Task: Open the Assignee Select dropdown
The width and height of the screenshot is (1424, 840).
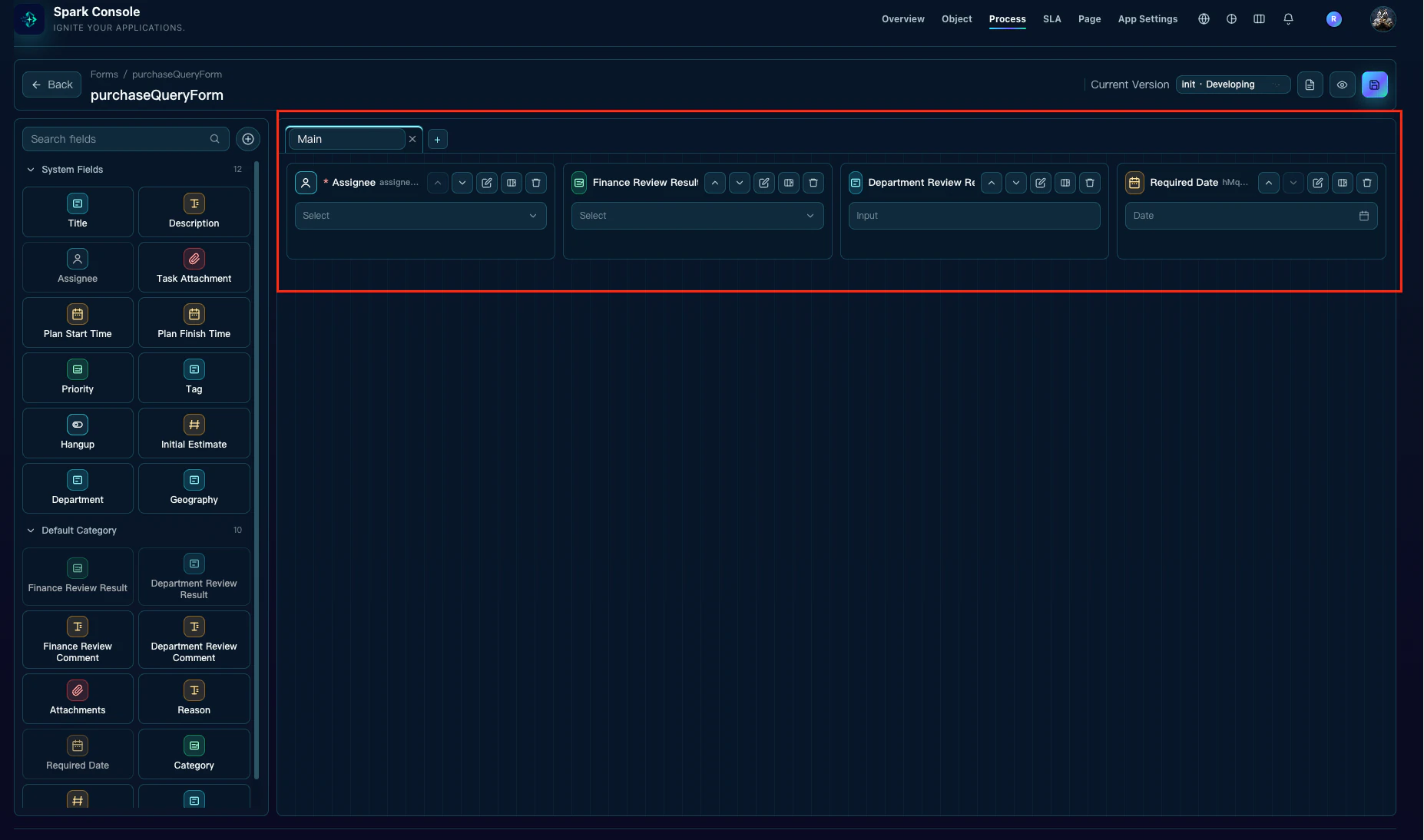Action: [420, 216]
